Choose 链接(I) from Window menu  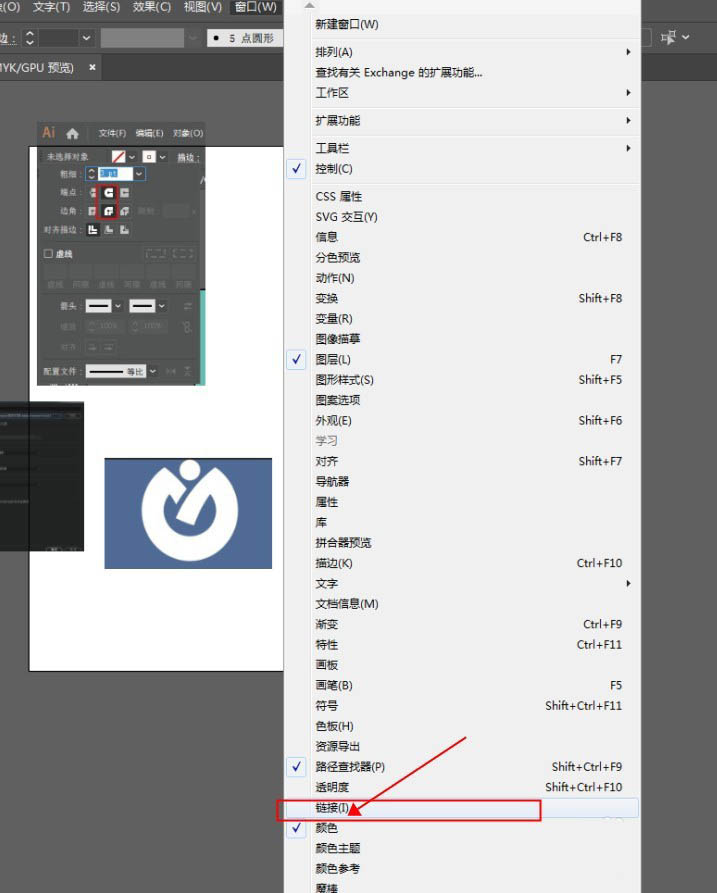point(462,808)
